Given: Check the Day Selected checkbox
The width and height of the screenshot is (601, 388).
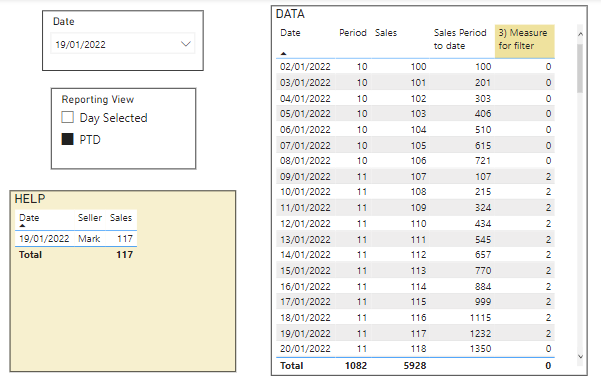Looking at the screenshot, I should pyautogui.click(x=67, y=117).
